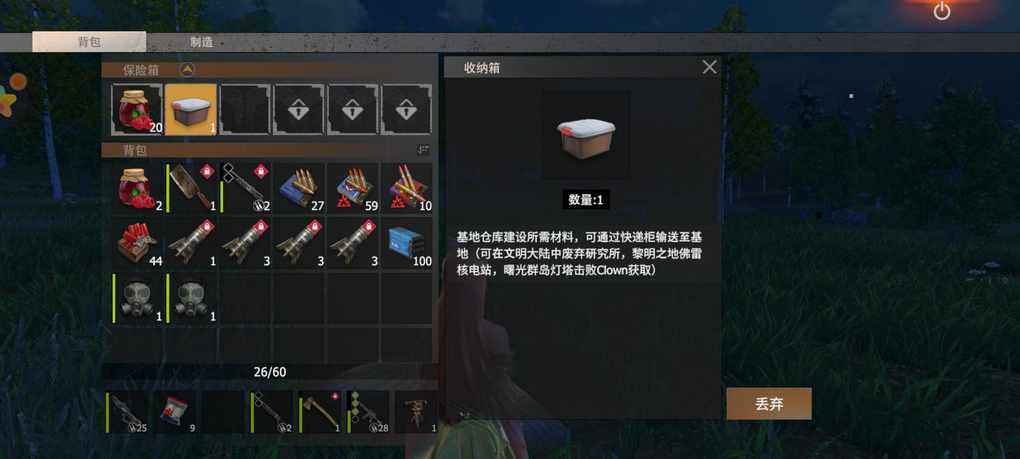Select the red item bag with count 9
1020x459 pixels.
tap(175, 412)
